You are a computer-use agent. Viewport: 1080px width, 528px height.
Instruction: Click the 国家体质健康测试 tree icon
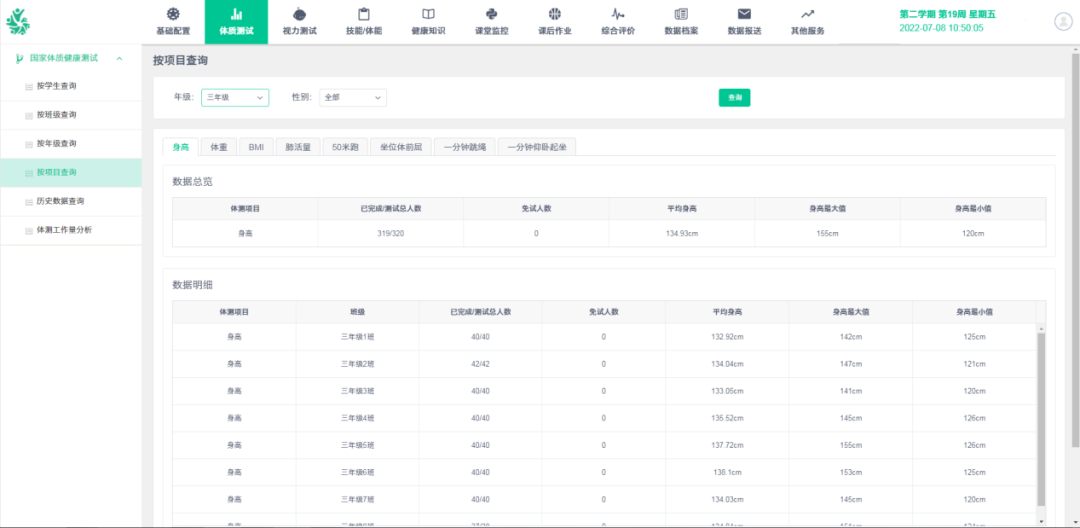19,59
